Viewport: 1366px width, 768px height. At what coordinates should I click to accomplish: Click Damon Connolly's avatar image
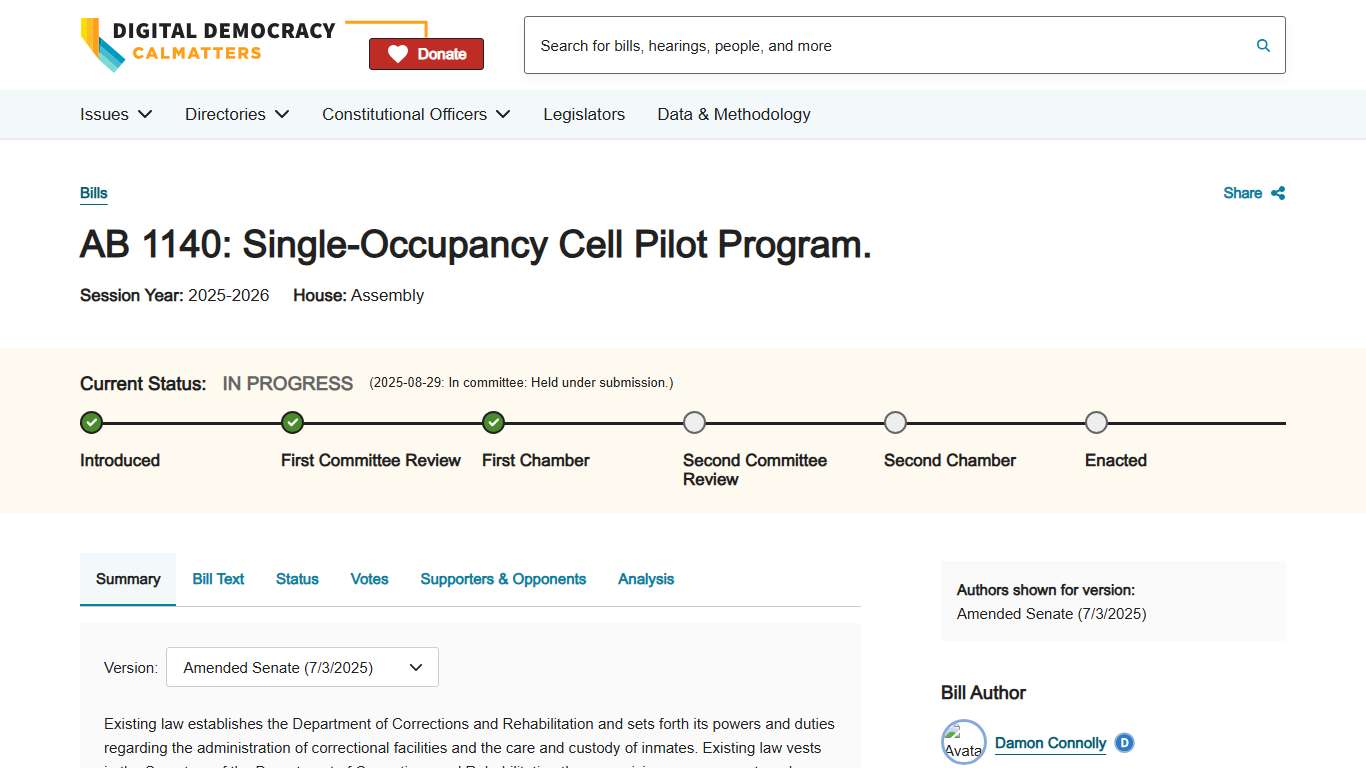(963, 741)
